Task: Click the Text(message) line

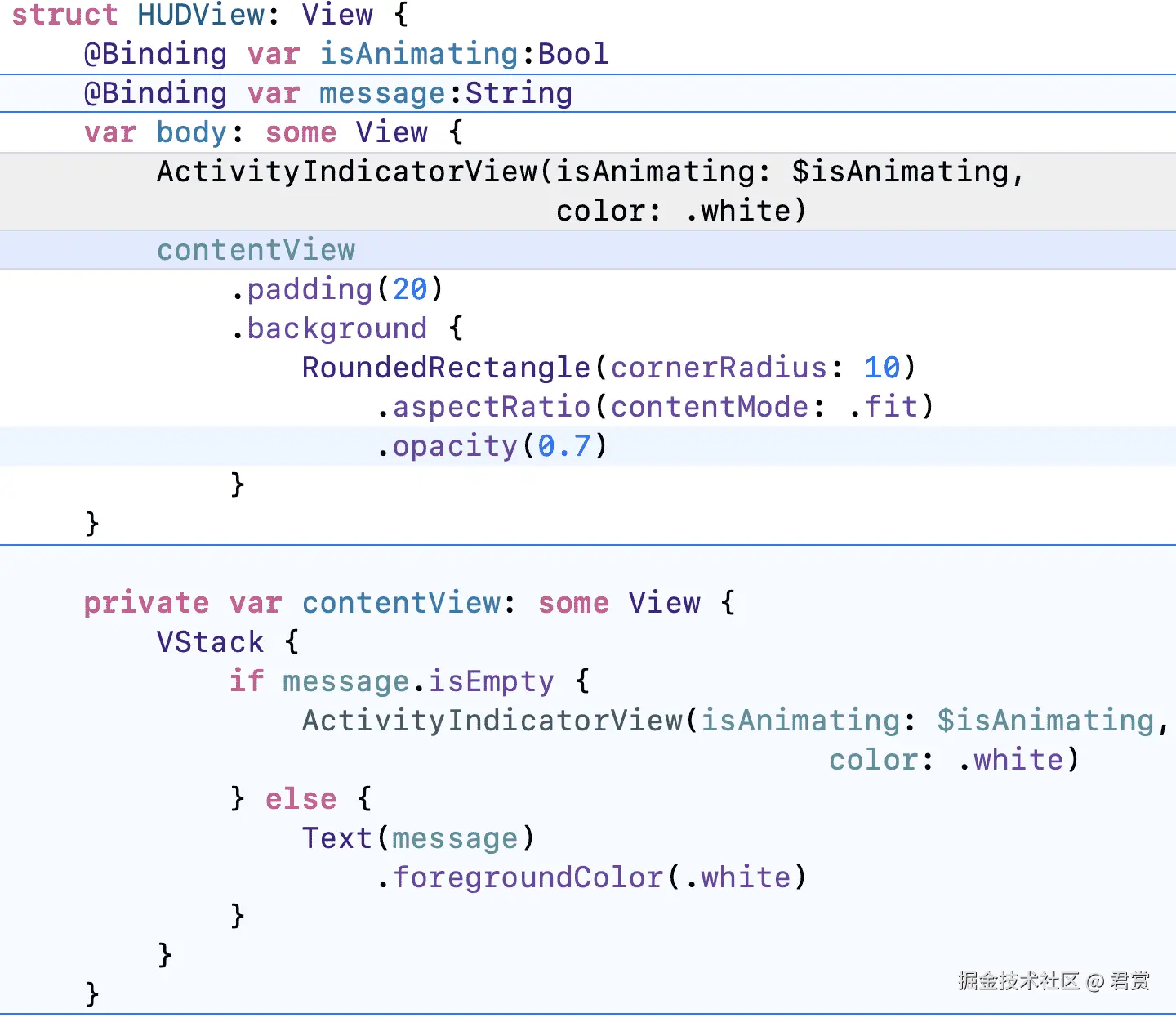Action: pos(418,838)
